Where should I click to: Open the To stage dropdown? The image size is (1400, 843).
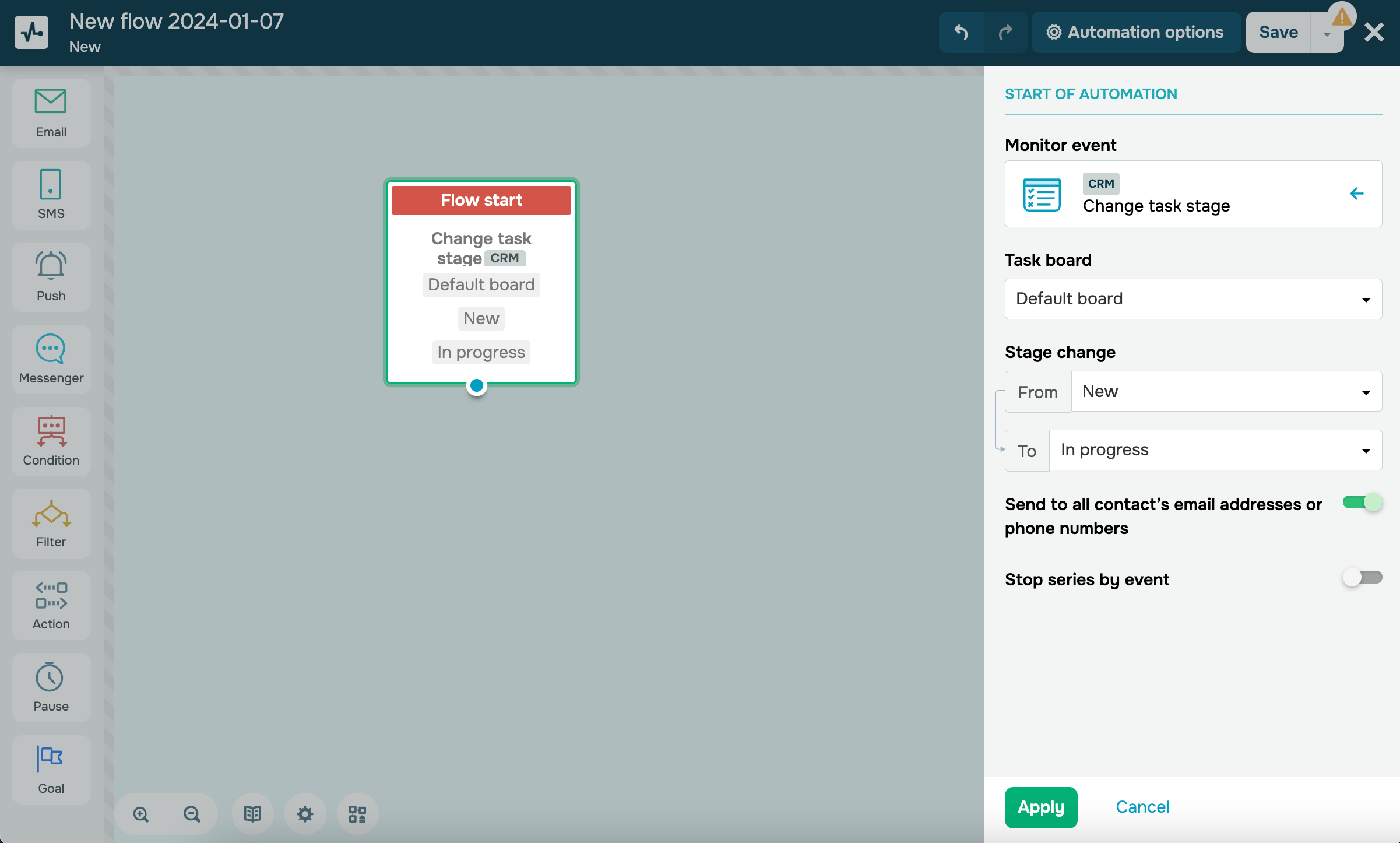1215,450
